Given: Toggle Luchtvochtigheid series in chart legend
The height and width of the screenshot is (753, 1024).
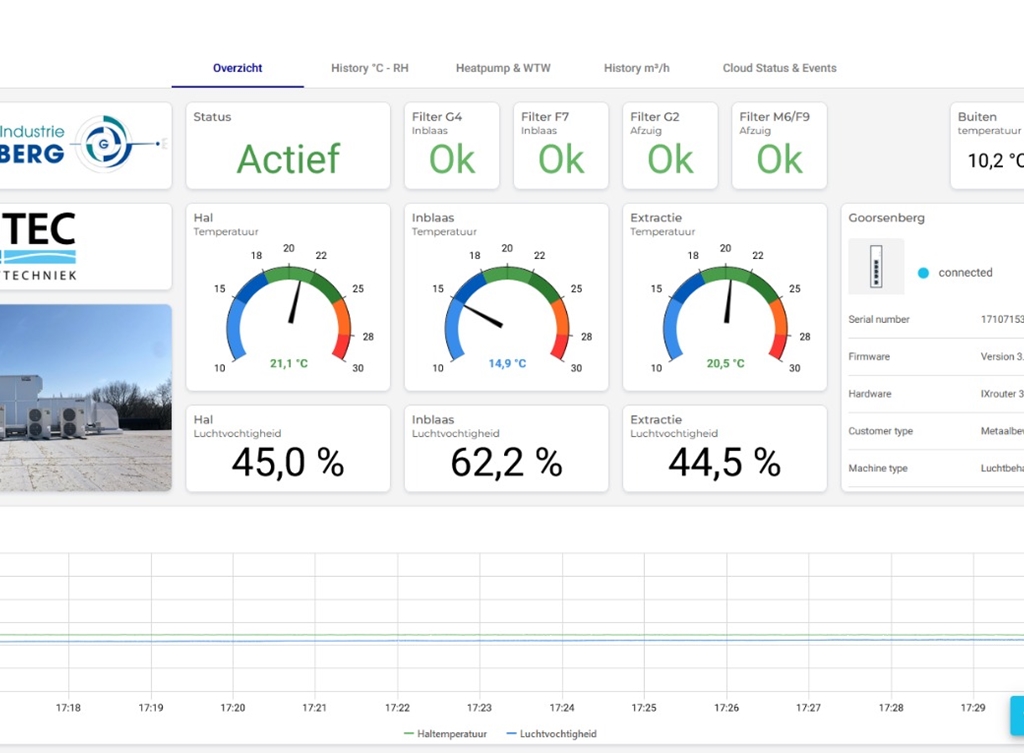Looking at the screenshot, I should (551, 734).
